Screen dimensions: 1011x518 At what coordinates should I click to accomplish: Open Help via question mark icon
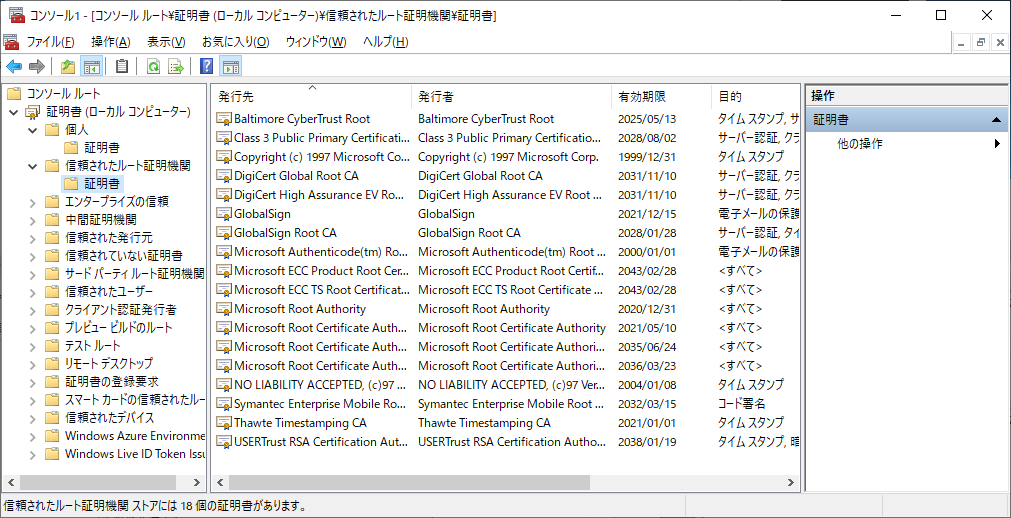(207, 66)
